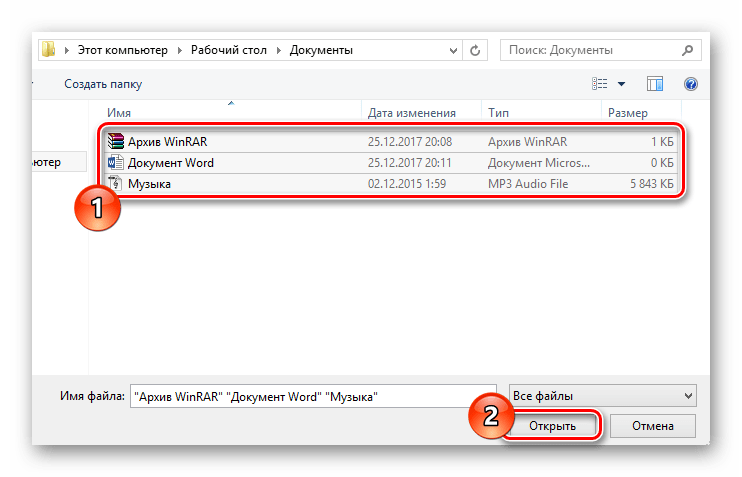Click the folder icon in address bar
This screenshot has width=742, height=477.
pos(48,50)
